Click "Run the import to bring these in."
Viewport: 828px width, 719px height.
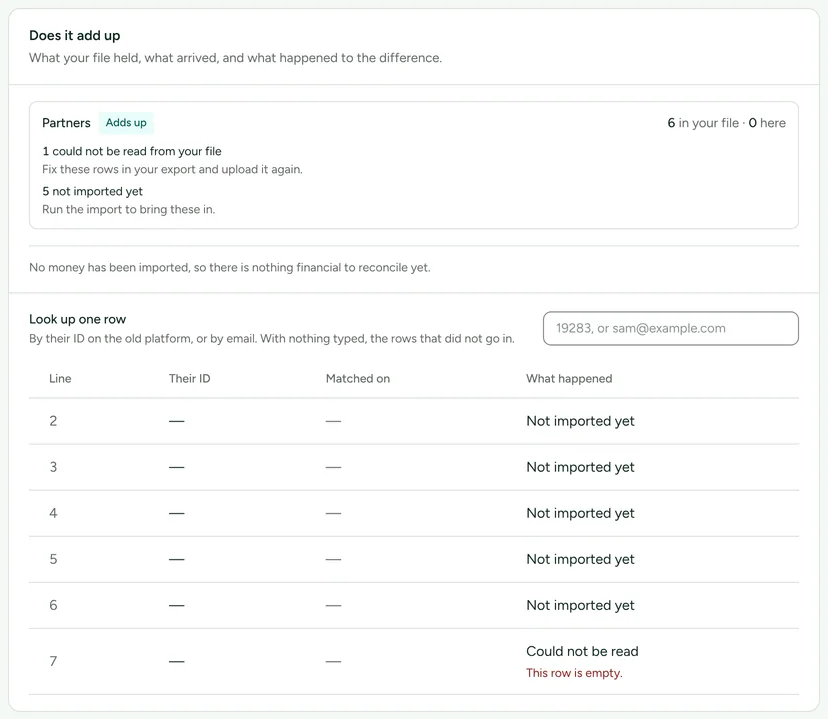[129, 210]
